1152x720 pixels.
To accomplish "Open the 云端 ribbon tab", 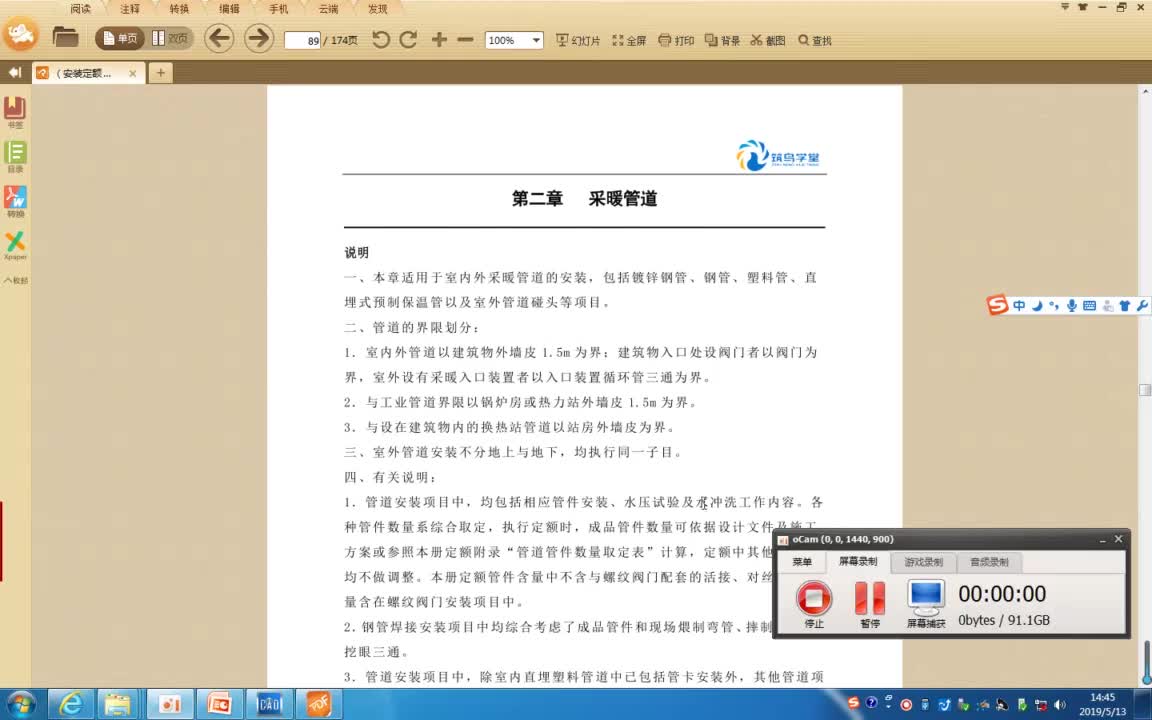I will (328, 9).
